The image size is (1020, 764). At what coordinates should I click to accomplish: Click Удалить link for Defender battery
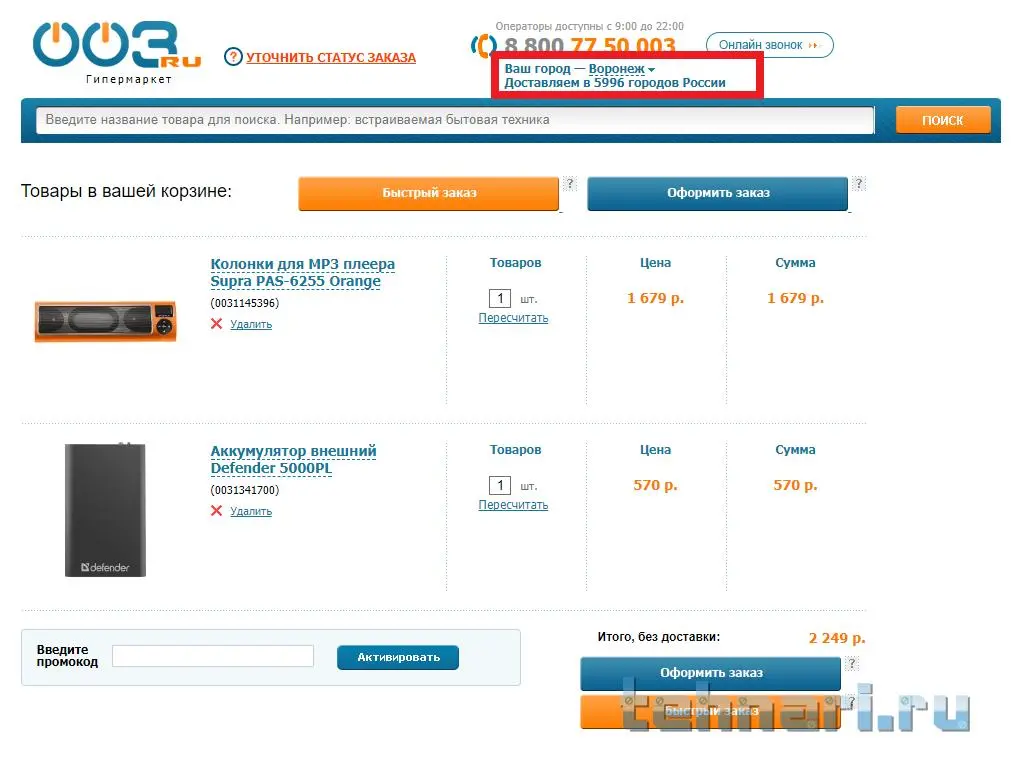pos(251,511)
